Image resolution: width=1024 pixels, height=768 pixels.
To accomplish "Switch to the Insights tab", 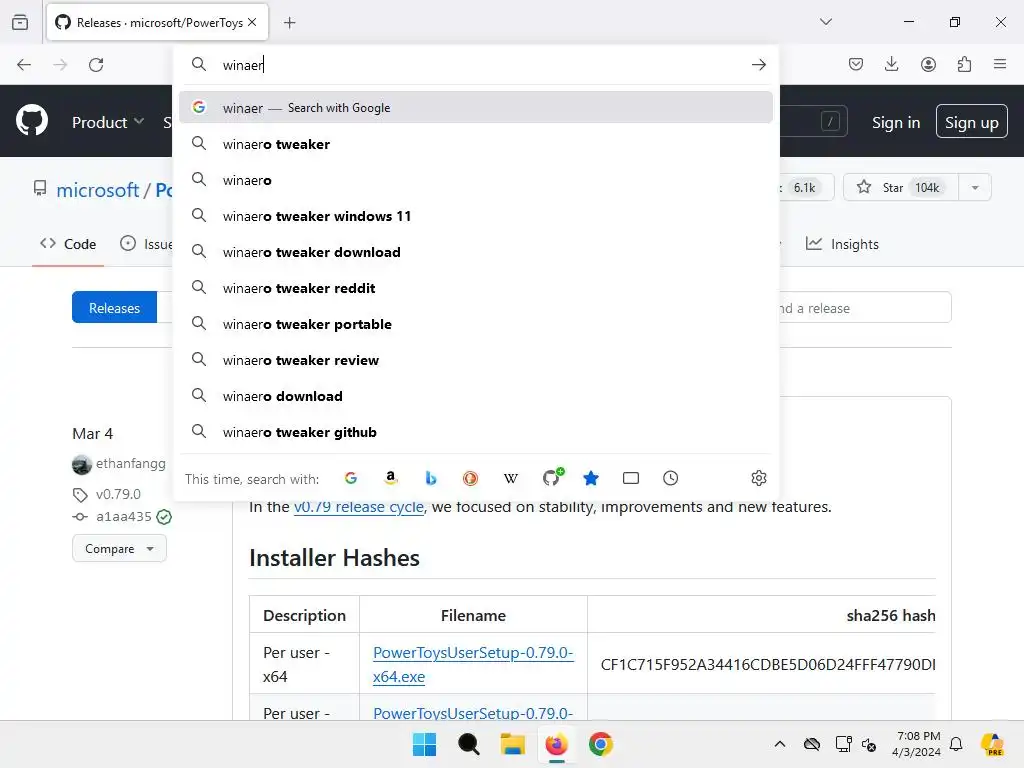I will (x=842, y=244).
